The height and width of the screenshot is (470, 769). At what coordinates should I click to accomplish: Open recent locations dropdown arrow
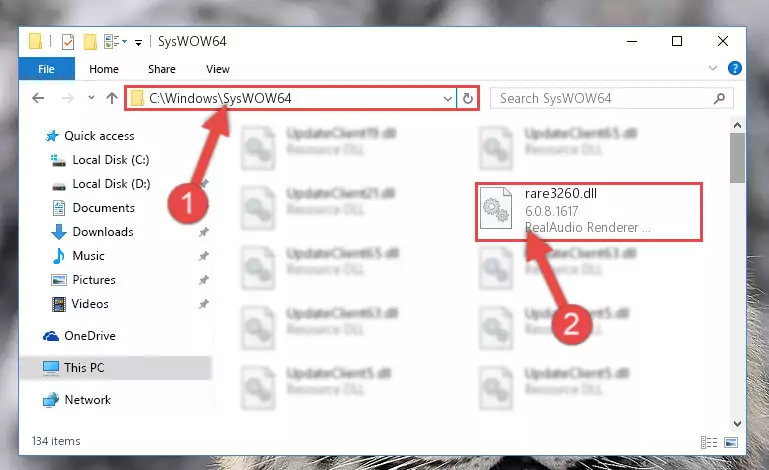[91, 98]
